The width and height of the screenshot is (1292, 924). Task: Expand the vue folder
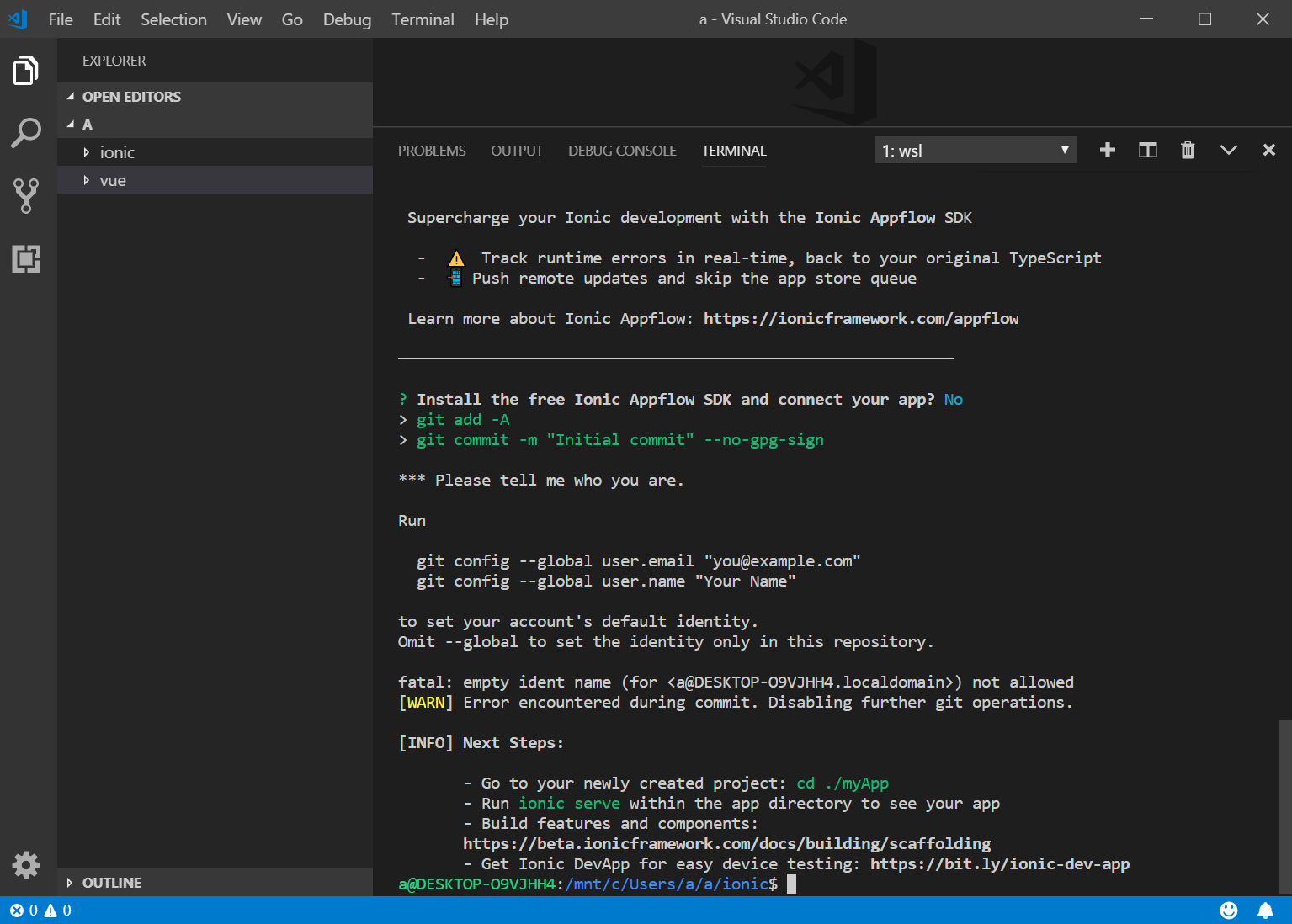tap(113, 180)
